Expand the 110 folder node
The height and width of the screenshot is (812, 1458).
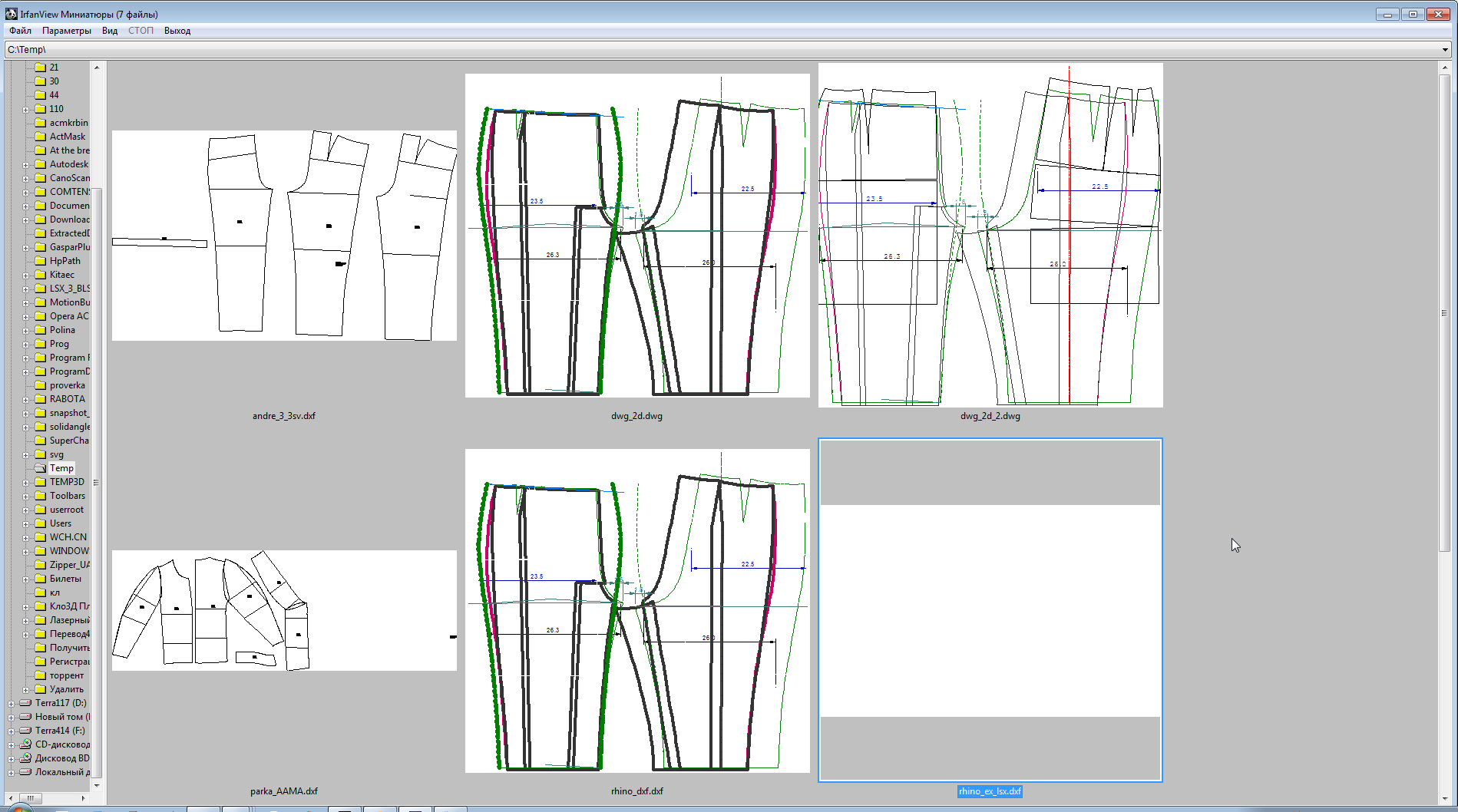pos(25,110)
